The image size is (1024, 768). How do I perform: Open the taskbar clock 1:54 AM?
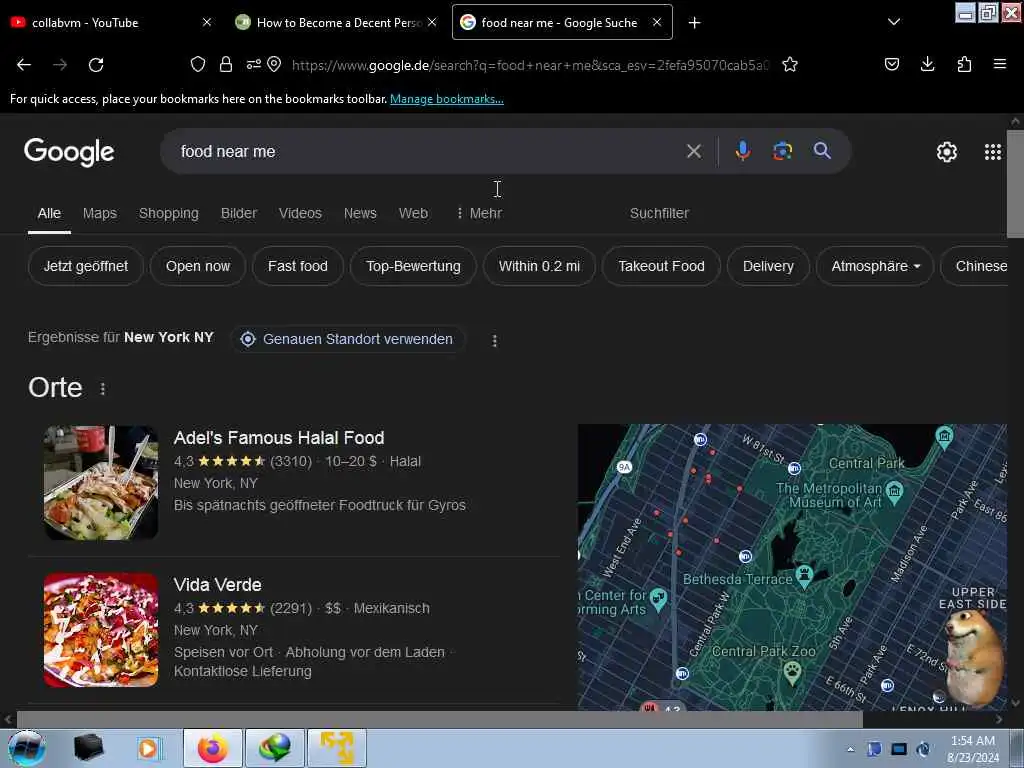[x=973, y=748]
